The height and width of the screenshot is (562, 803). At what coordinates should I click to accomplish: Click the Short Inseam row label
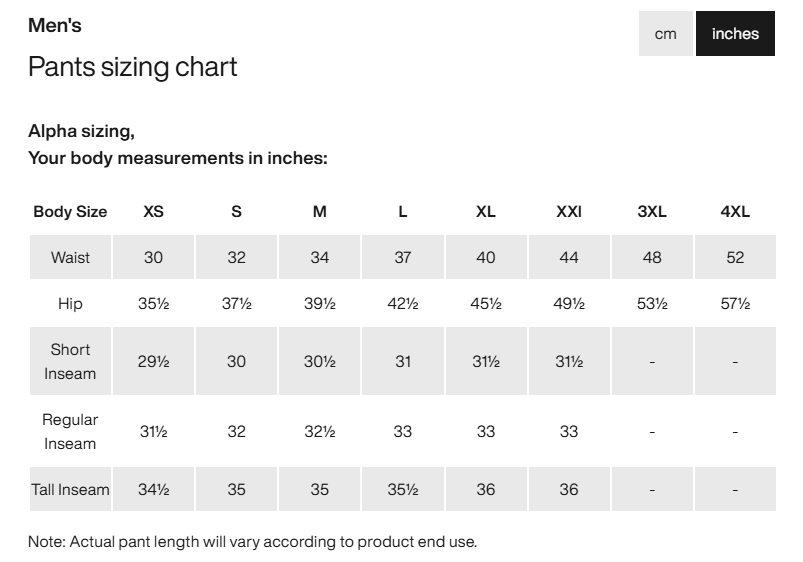70,361
